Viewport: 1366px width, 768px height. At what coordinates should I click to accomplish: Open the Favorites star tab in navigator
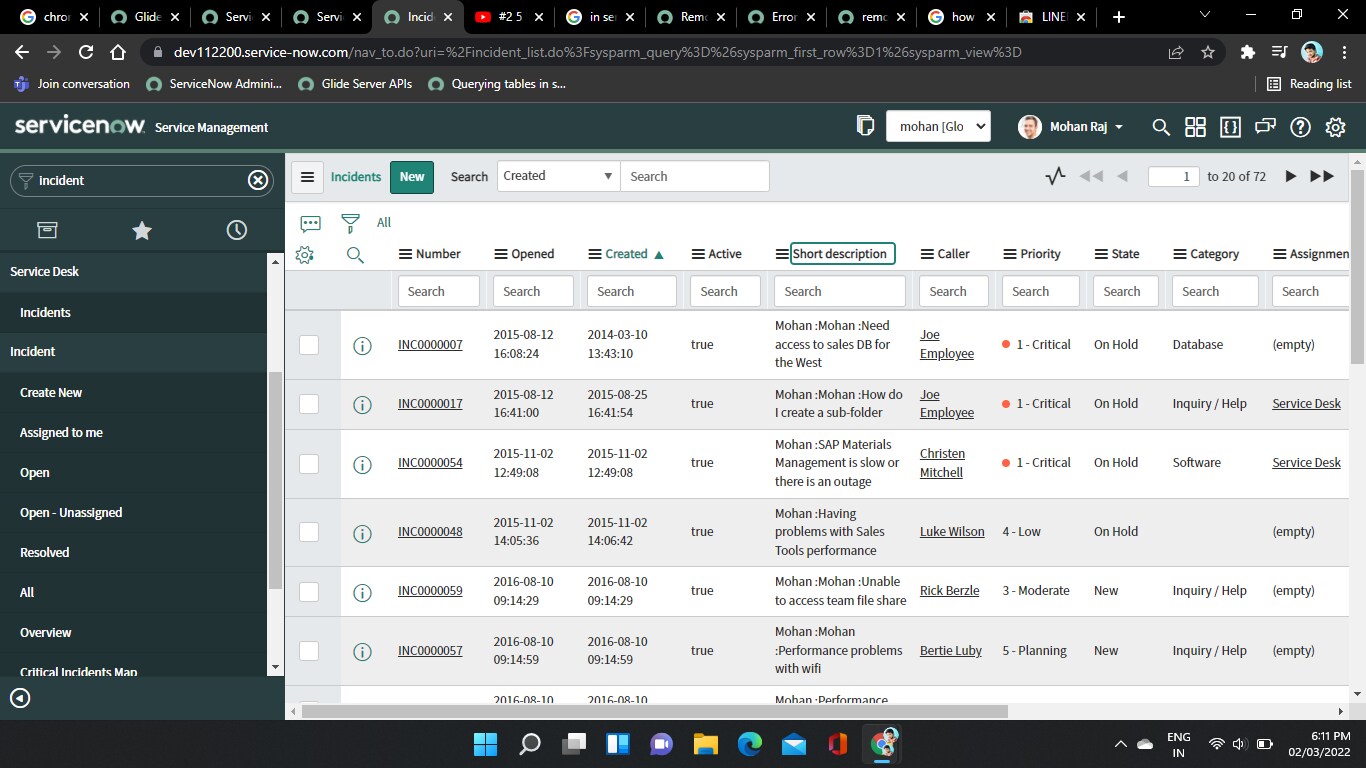coord(142,230)
